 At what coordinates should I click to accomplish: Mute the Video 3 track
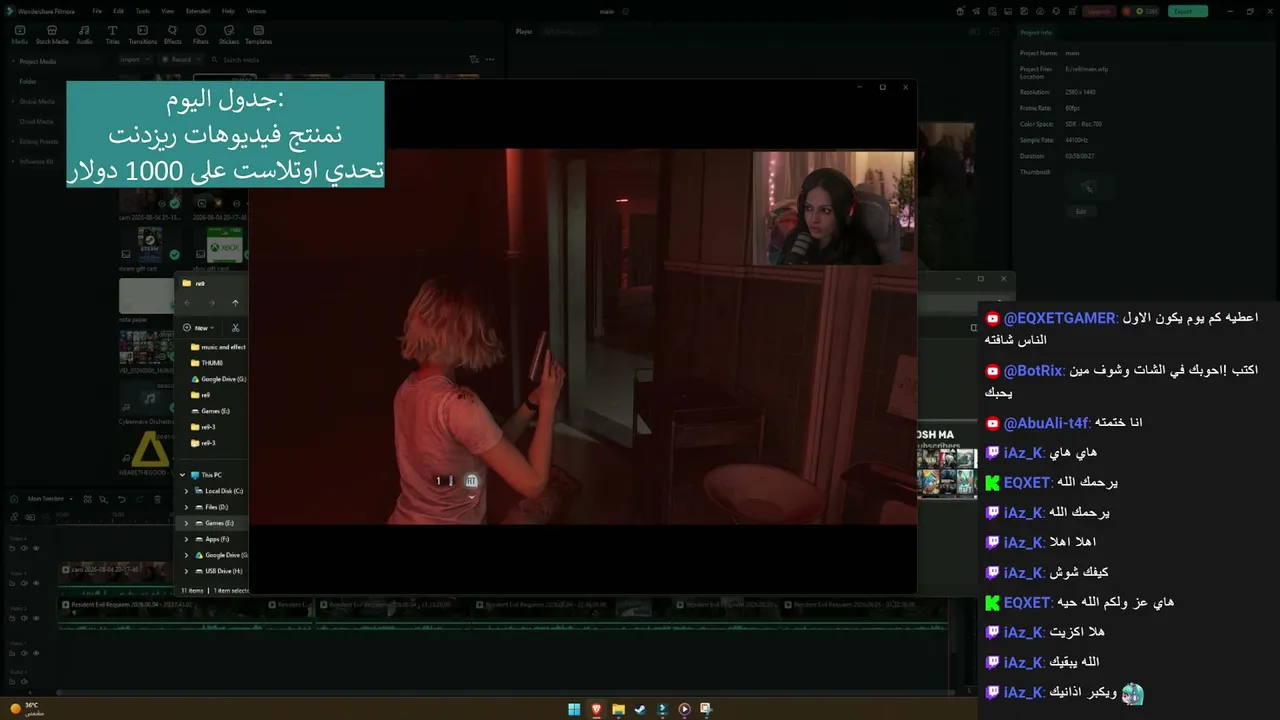[x=26, y=583]
